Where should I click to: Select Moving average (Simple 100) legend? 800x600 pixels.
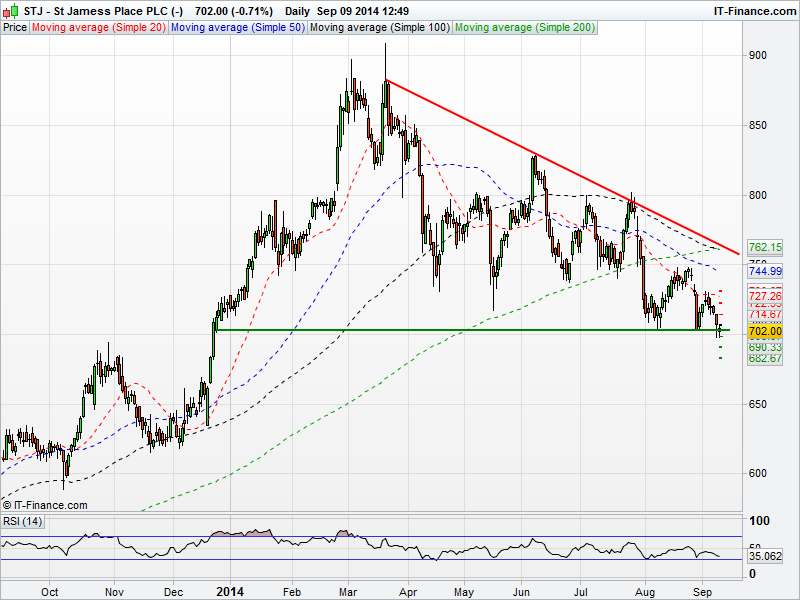pos(380,28)
